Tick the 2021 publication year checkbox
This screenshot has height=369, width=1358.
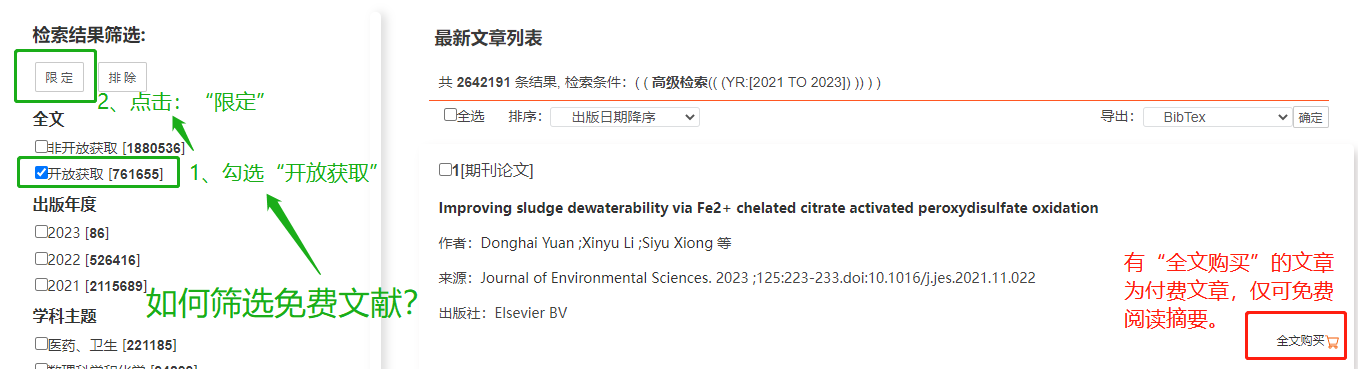tap(41, 284)
